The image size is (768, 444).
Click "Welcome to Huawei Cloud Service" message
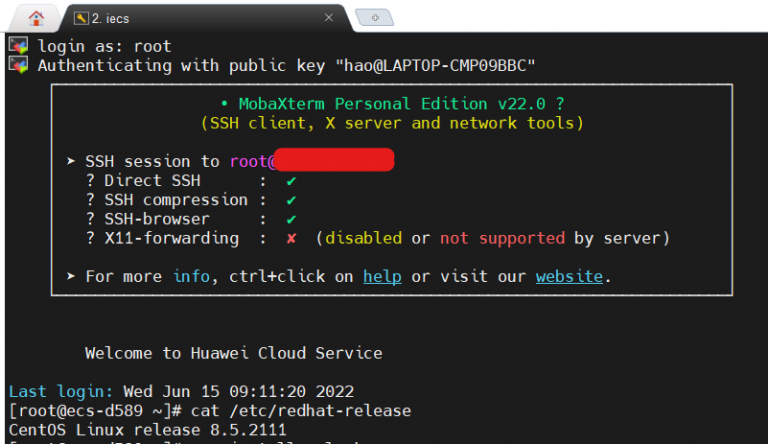(x=233, y=353)
